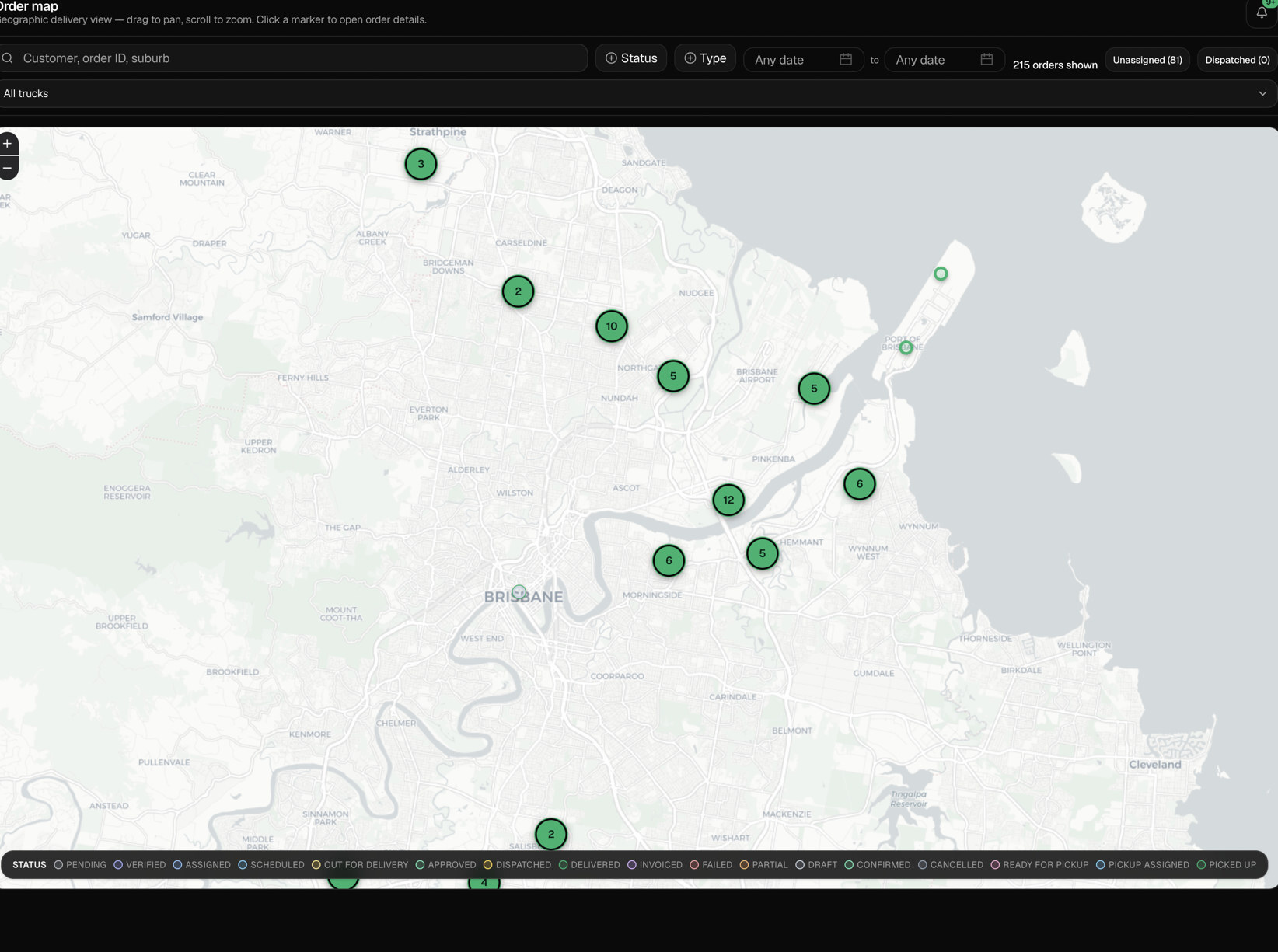This screenshot has width=1278, height=952.
Task: Expand the All trucks dropdown
Action: 637,93
